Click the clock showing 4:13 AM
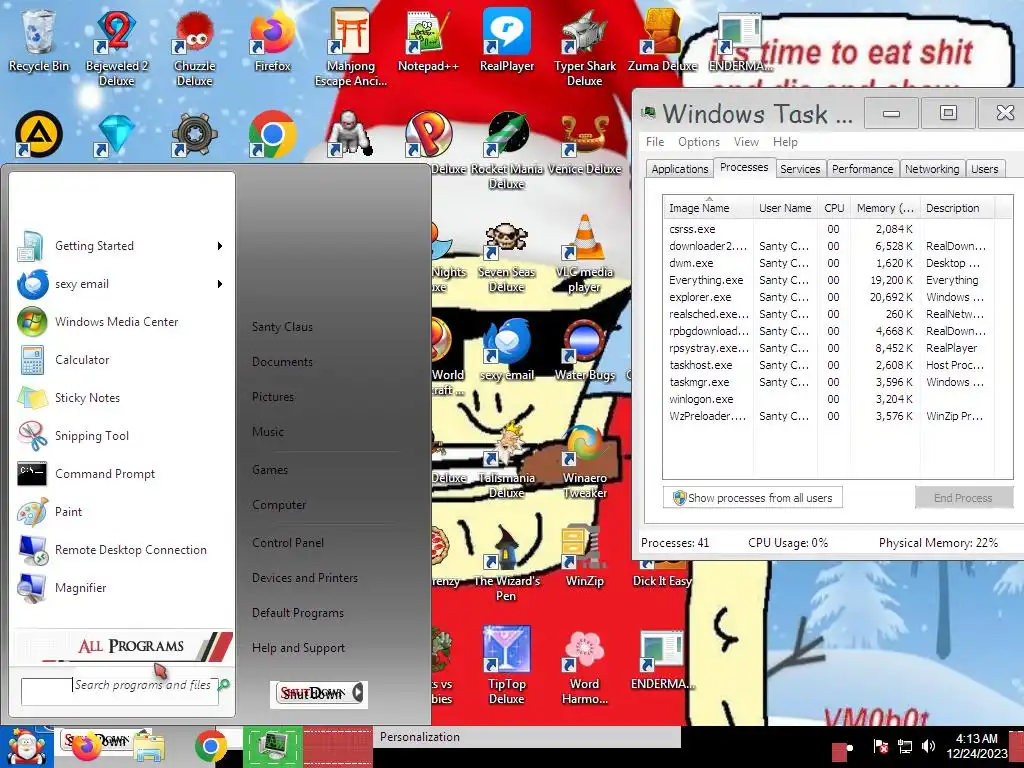The height and width of the screenshot is (768, 1024). pos(977,746)
